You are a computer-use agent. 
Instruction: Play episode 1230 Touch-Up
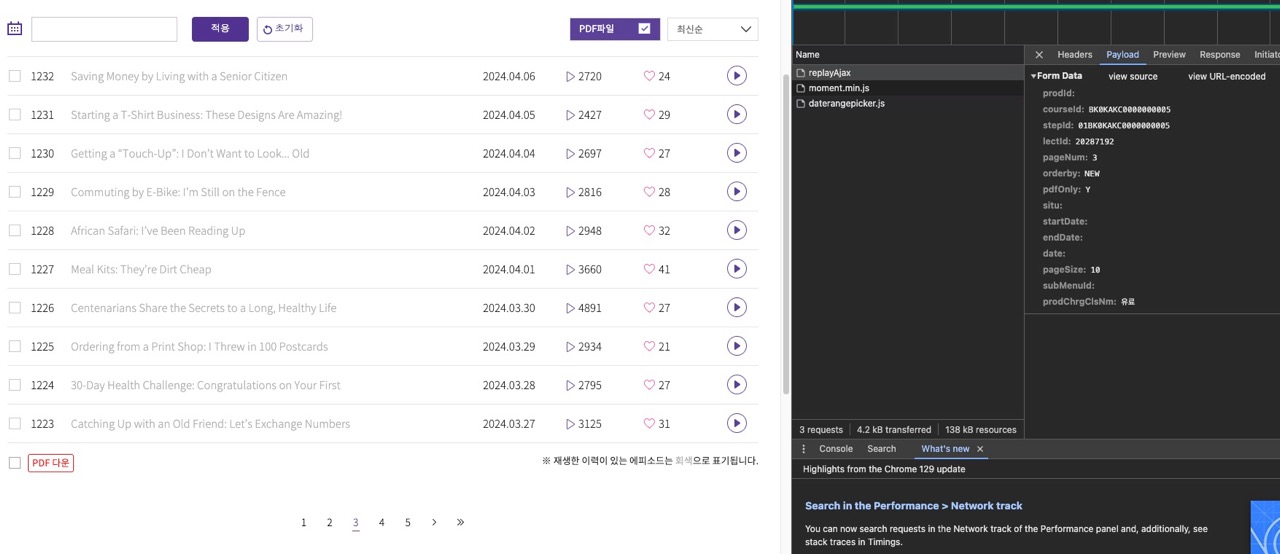click(737, 153)
